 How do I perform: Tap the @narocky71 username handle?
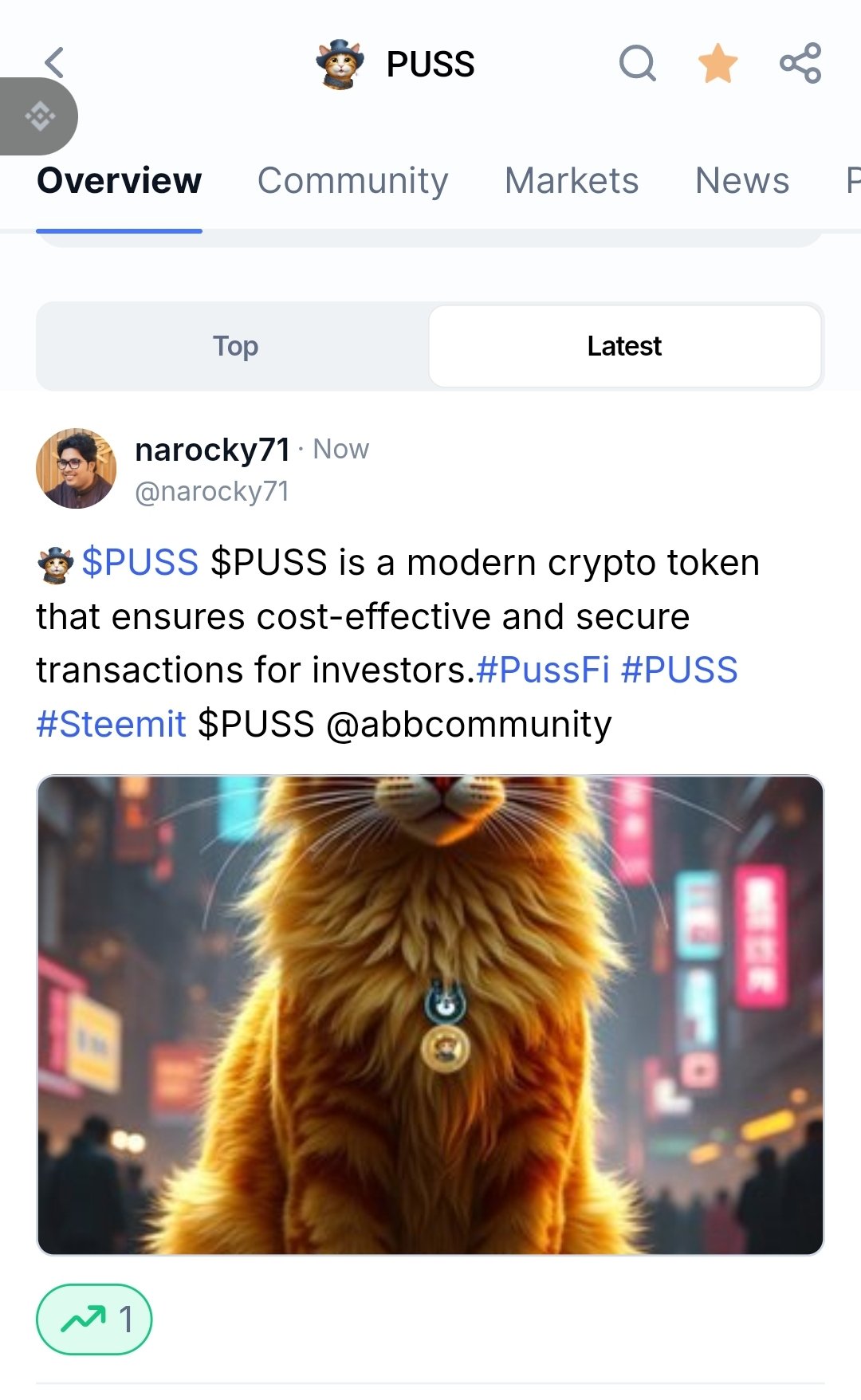pos(212,491)
